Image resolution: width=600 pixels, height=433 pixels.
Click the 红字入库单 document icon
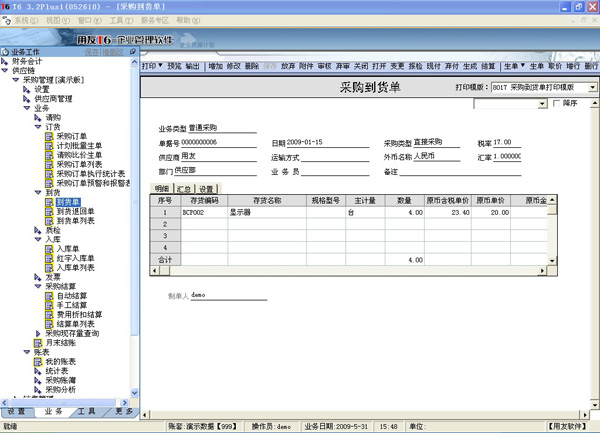pos(49,258)
